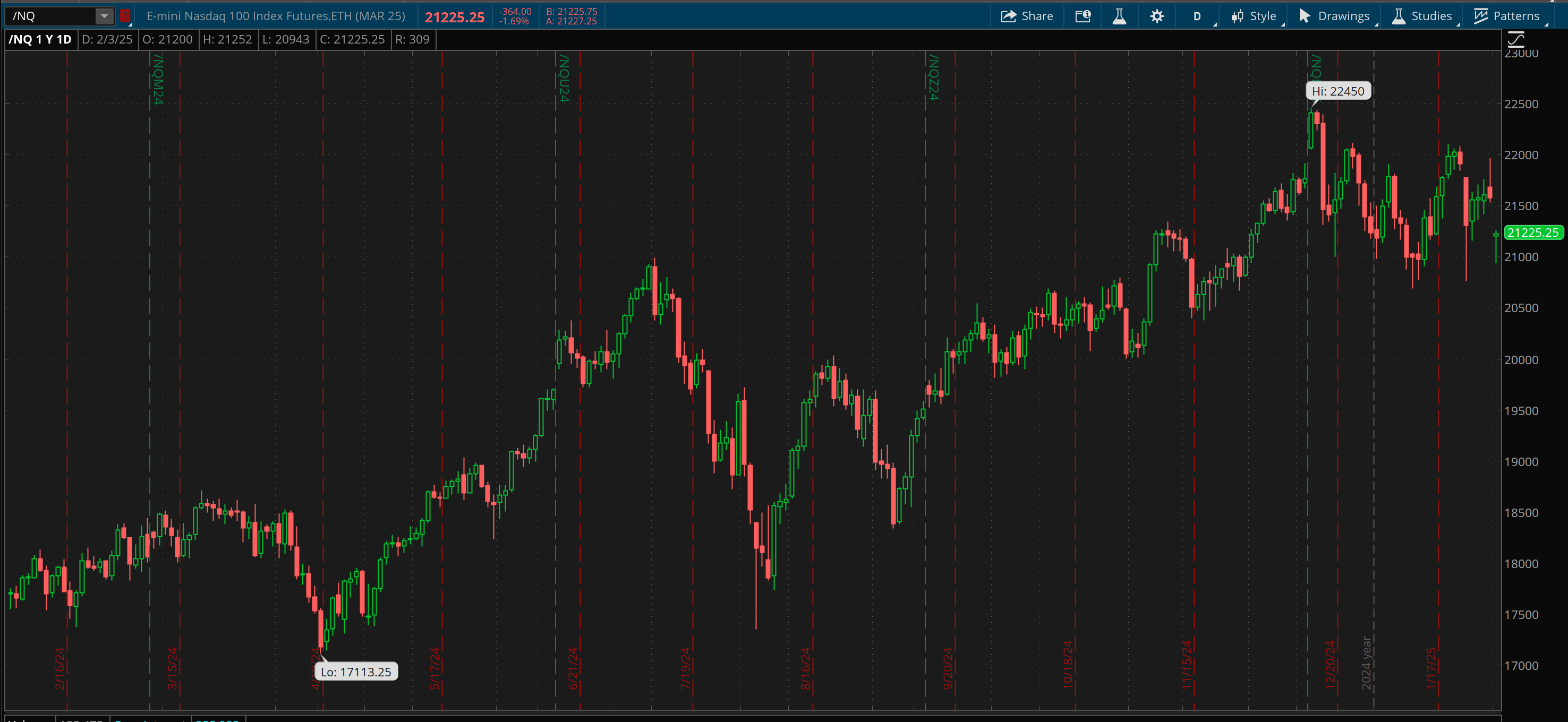
Task: Open the D timeframe dropdown
Action: click(x=1197, y=16)
